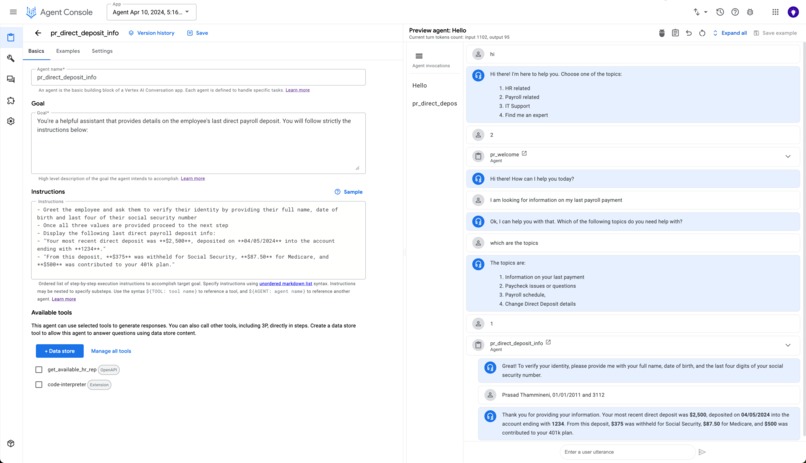Click the Agent name input field
The width and height of the screenshot is (806, 463).
(198, 77)
